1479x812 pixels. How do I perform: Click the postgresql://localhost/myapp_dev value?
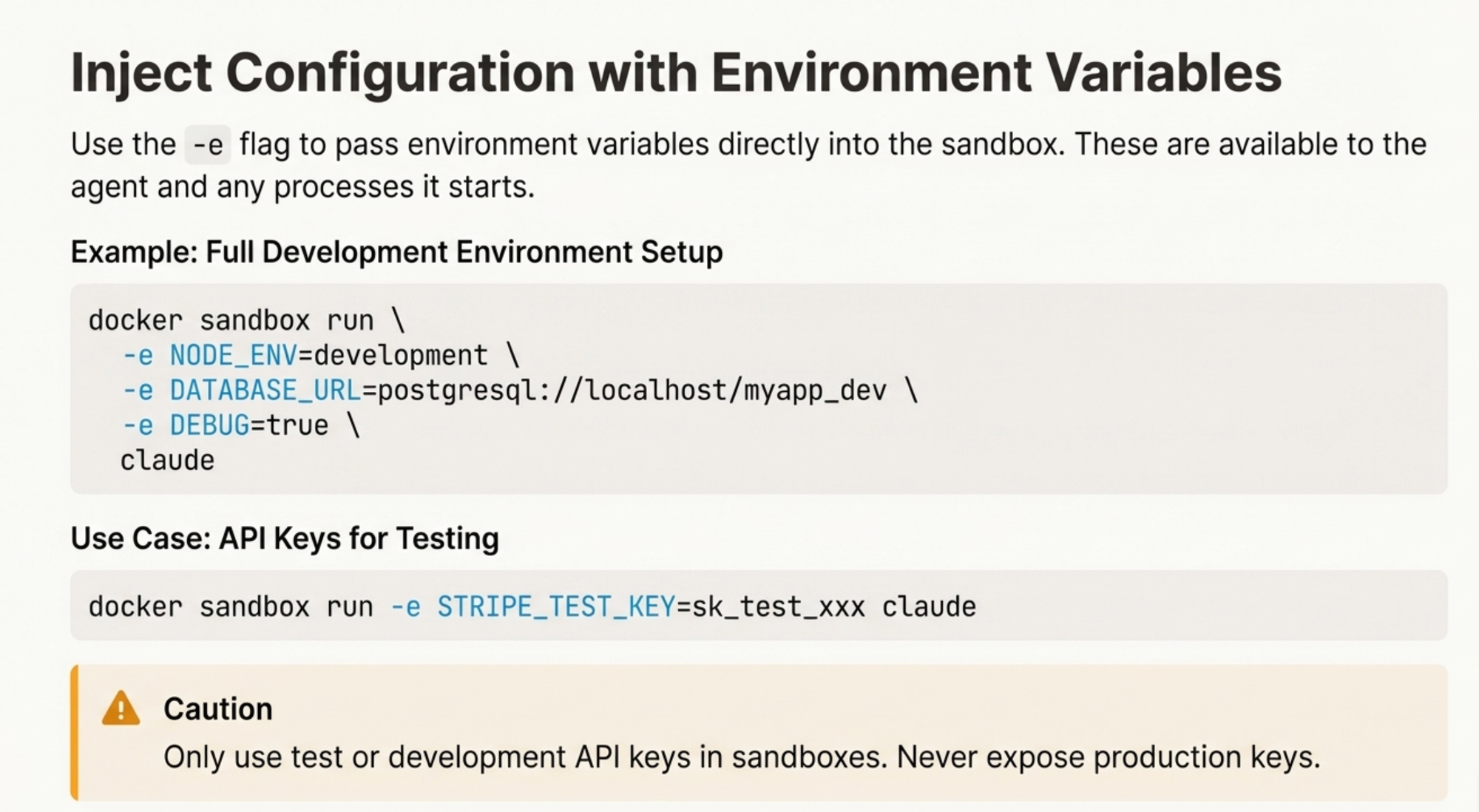pos(632,390)
